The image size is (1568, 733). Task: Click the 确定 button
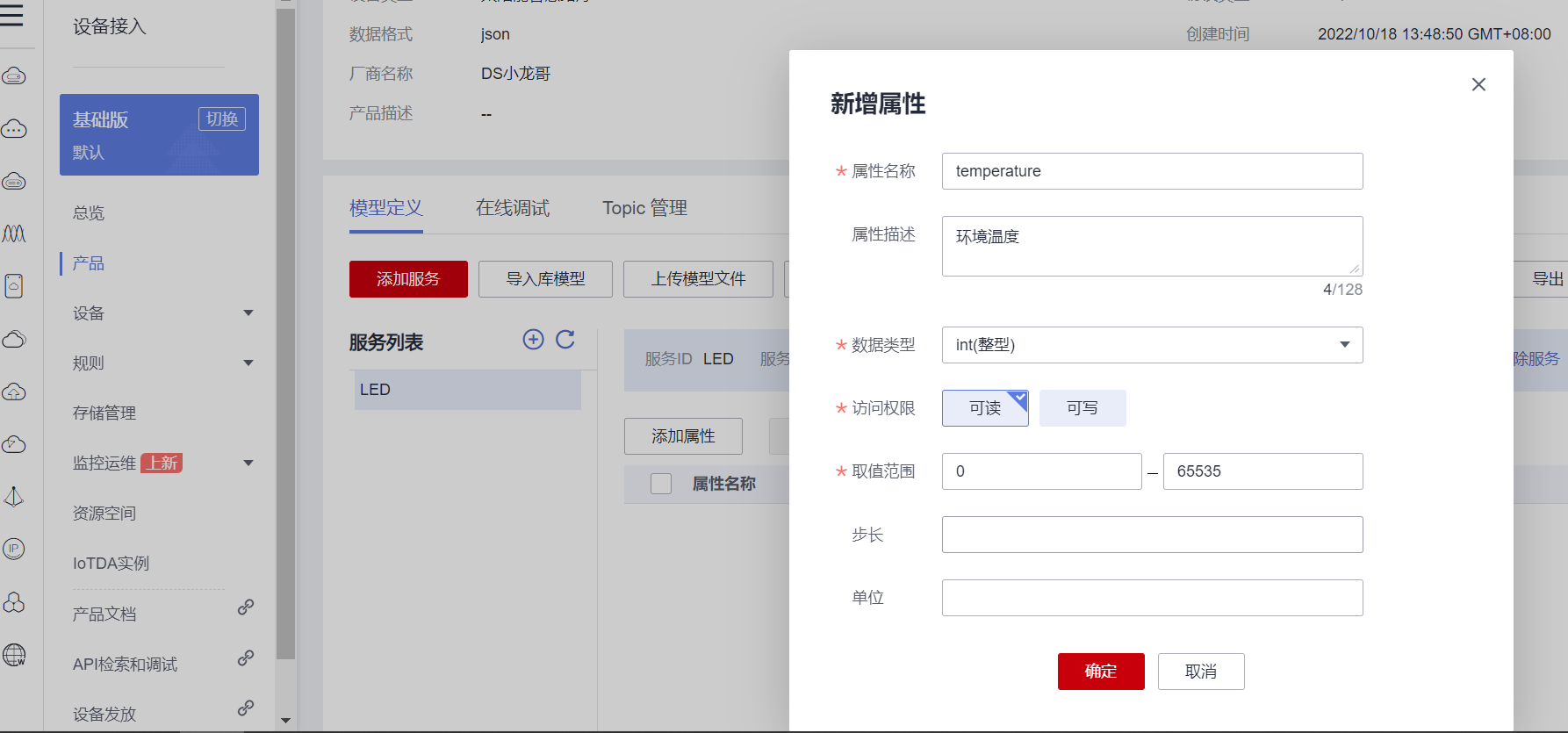[1100, 672]
